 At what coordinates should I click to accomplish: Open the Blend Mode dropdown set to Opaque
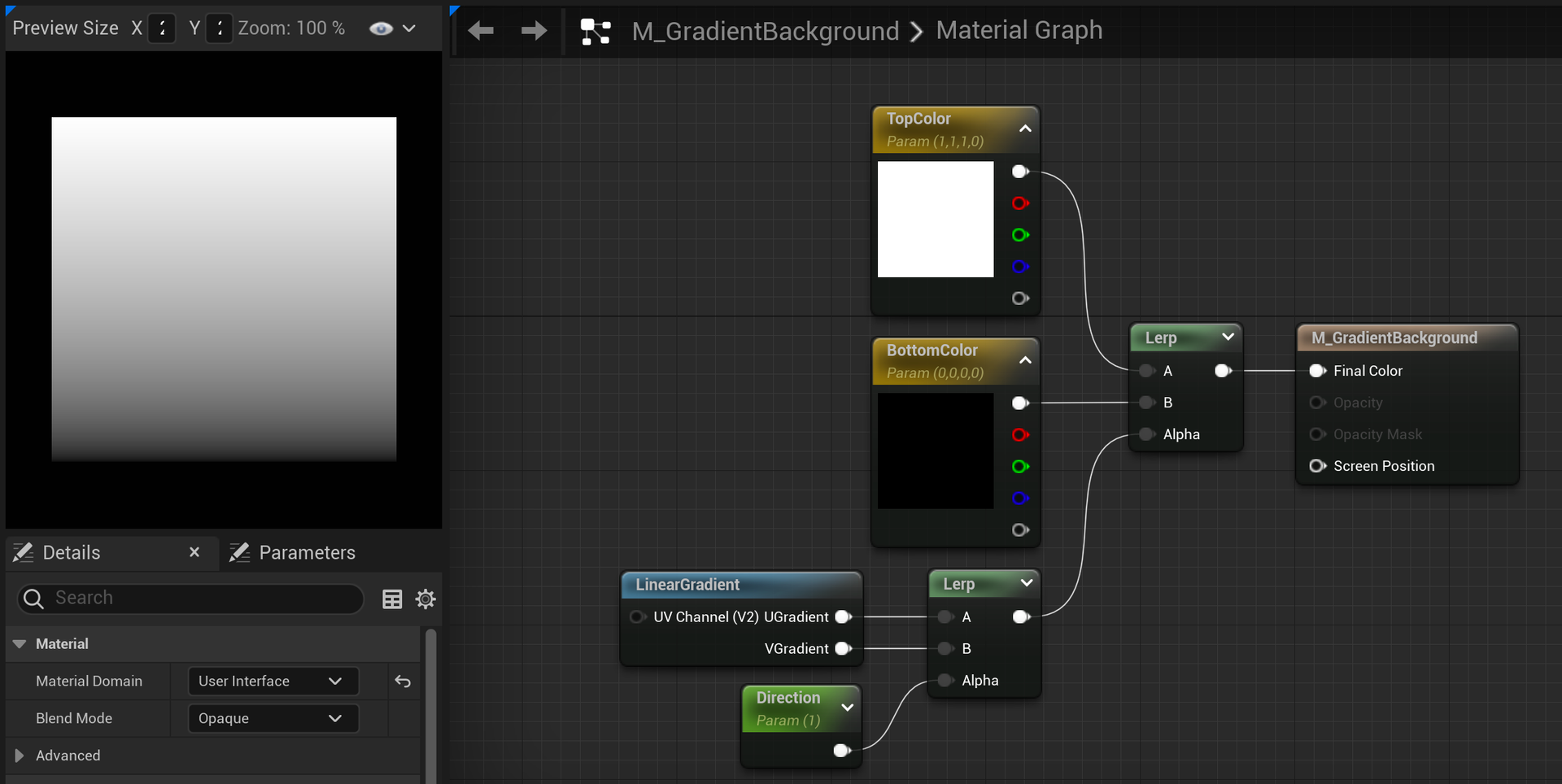coord(272,718)
